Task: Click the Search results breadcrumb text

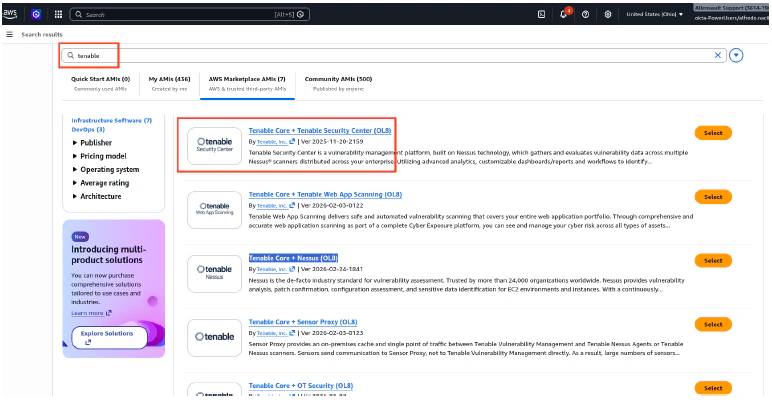Action: coord(42,34)
